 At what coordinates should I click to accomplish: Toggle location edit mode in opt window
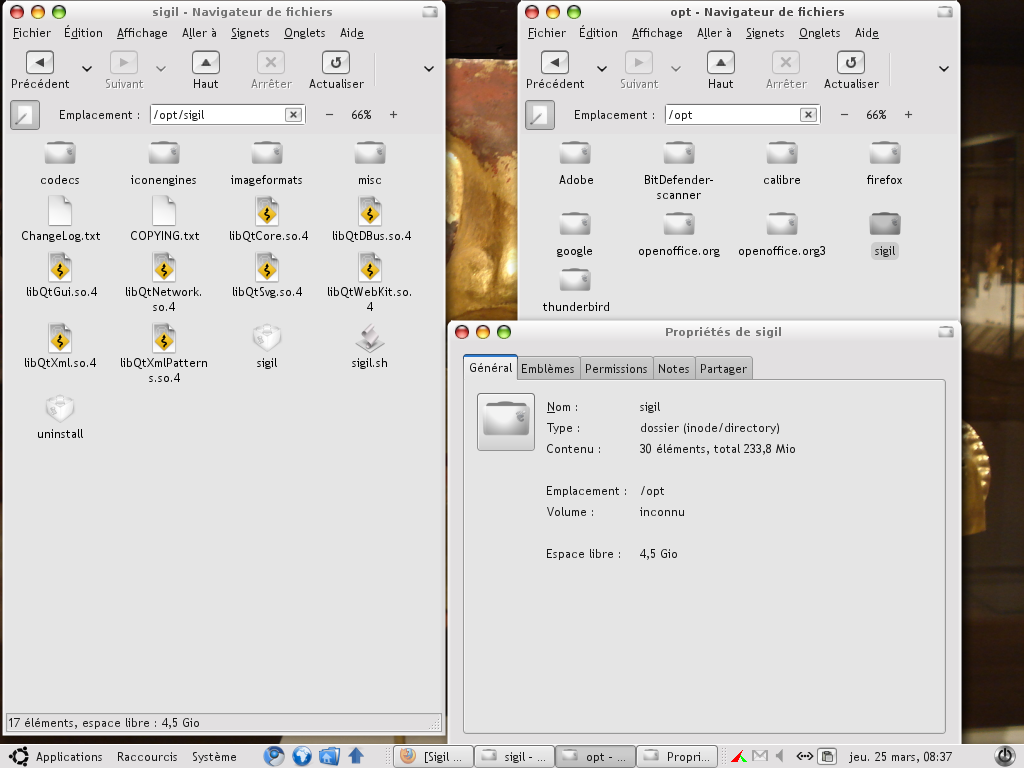(x=540, y=115)
